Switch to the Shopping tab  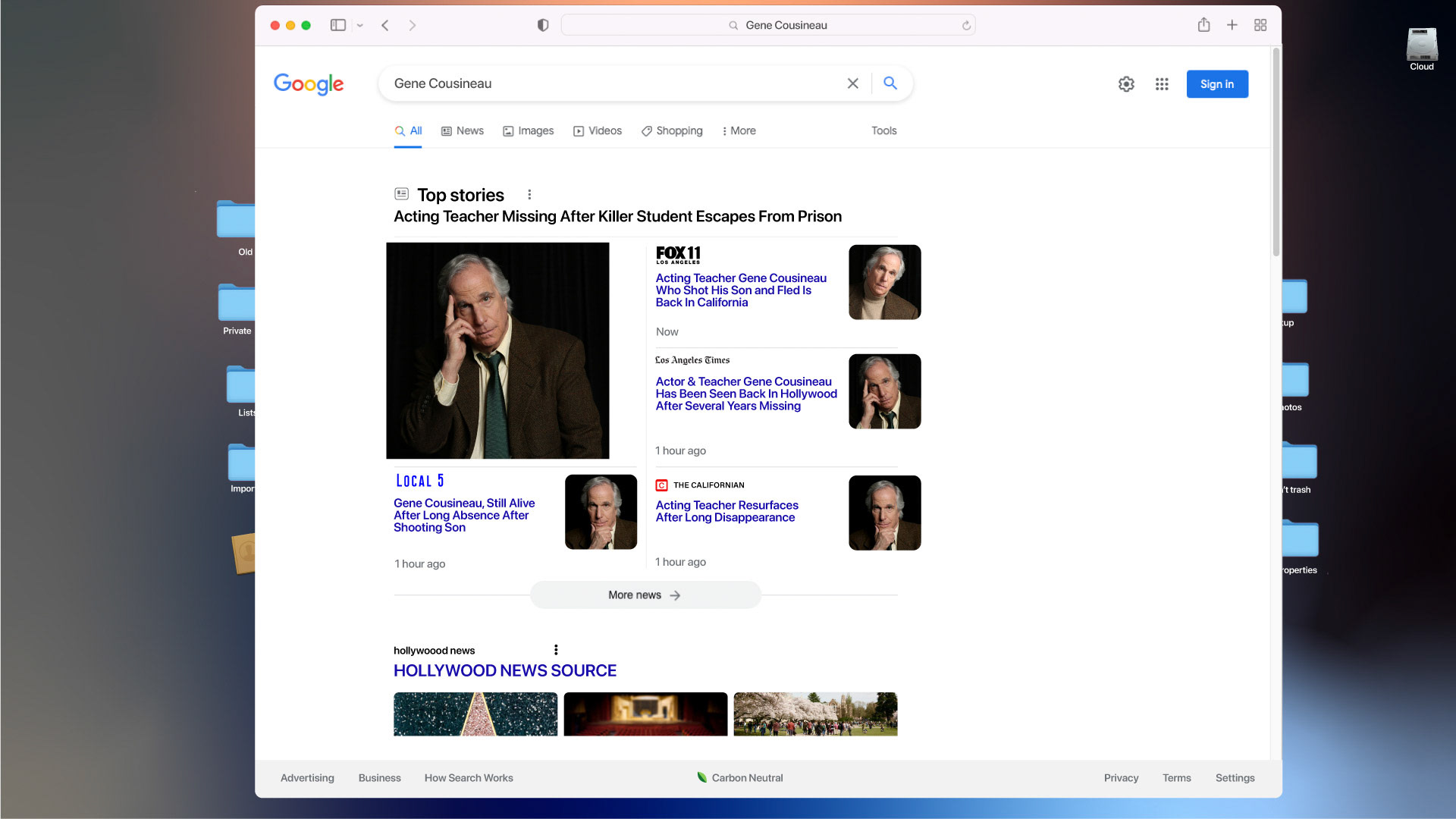[672, 131]
